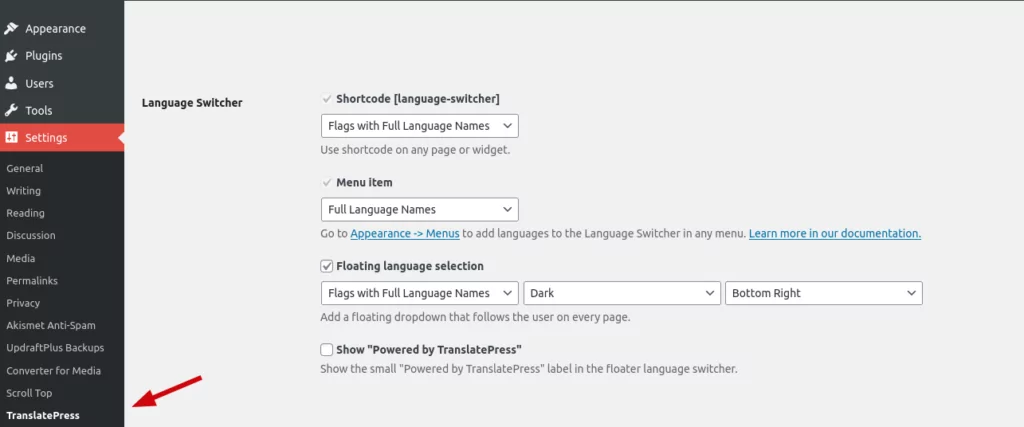
Task: Click the "Powered by TranslatePress" description text
Action: click(529, 369)
